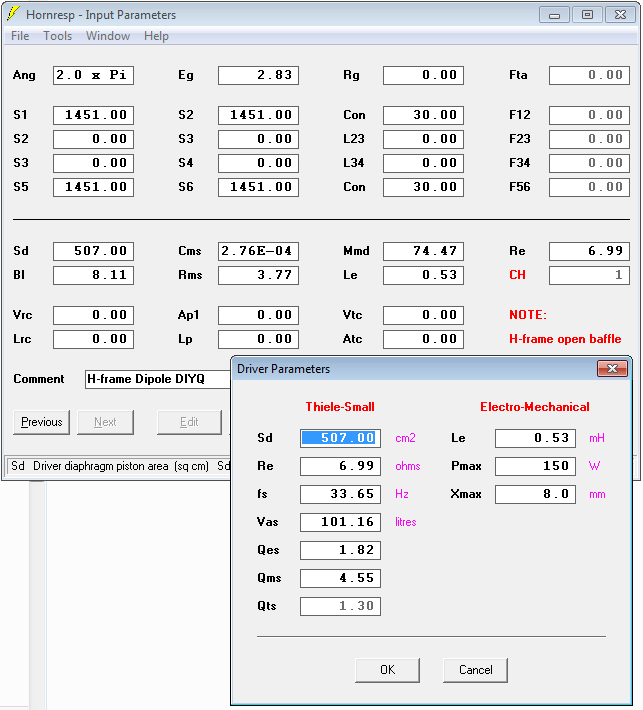643x710 pixels.
Task: Click the red CH label
Action: [517, 275]
